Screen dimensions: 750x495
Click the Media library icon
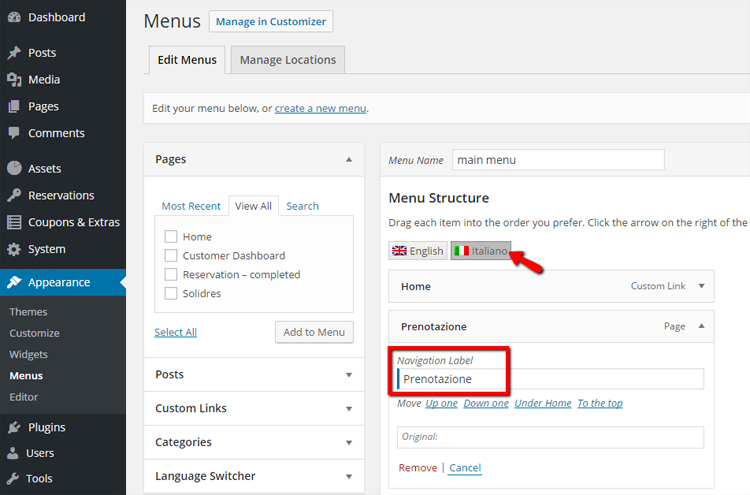[x=14, y=79]
